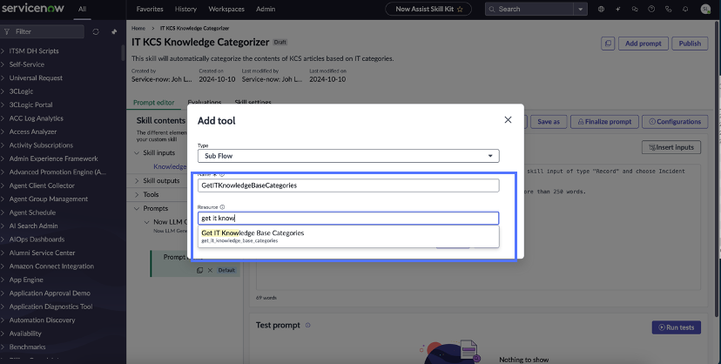The image size is (721, 364).
Task: Click the ServiceNow logo
Action: pos(32,8)
